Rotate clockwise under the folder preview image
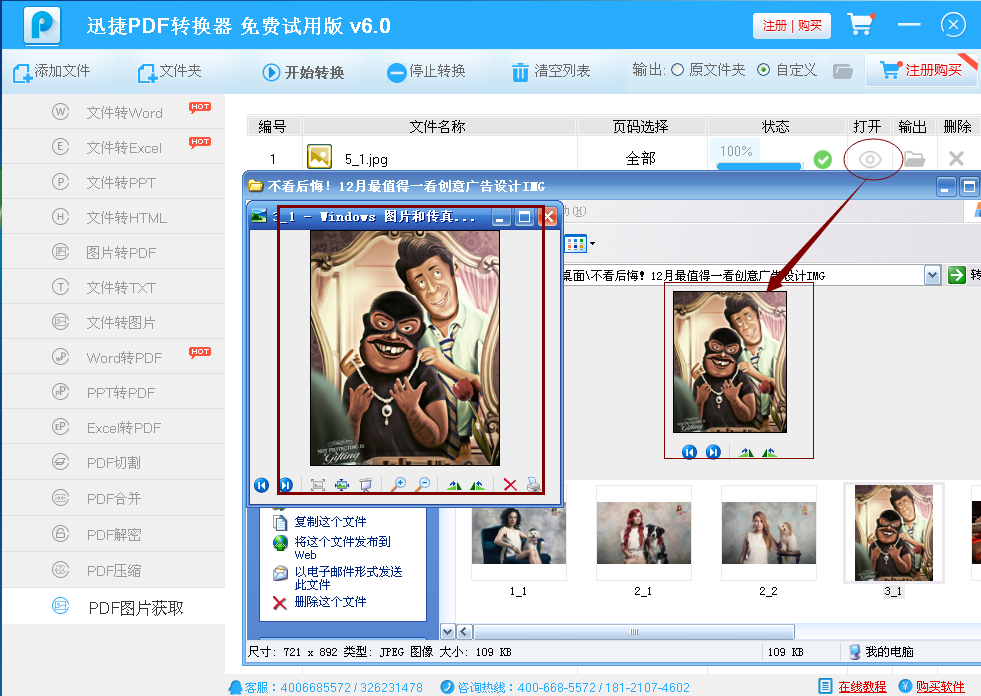Viewport: 981px width, 696px height. click(746, 452)
